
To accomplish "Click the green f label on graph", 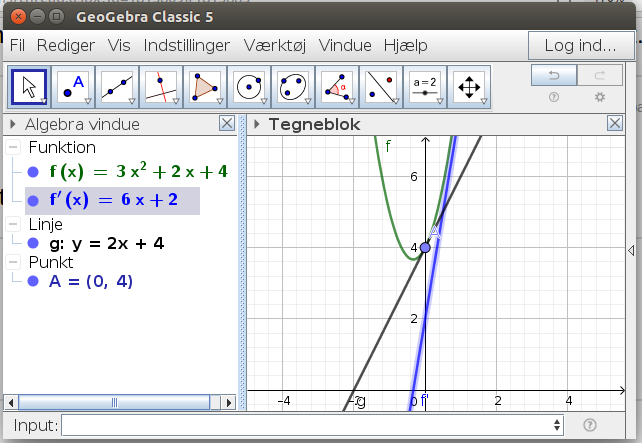I will coord(388,146).
